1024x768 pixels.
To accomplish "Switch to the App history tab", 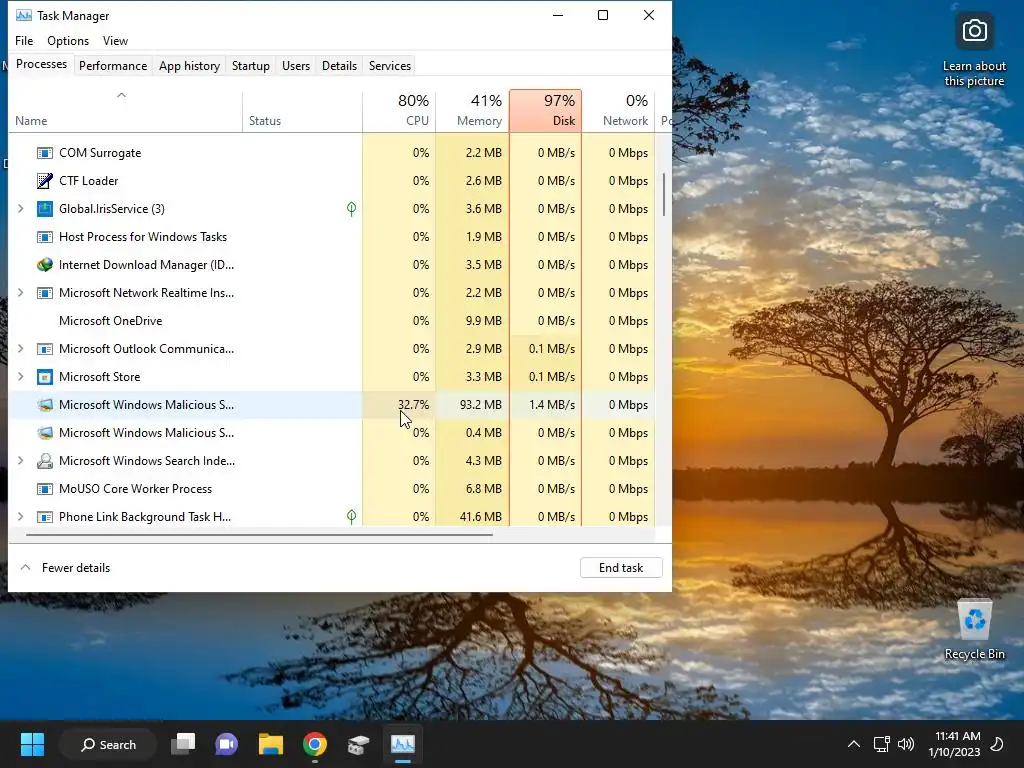I will click(x=189, y=65).
